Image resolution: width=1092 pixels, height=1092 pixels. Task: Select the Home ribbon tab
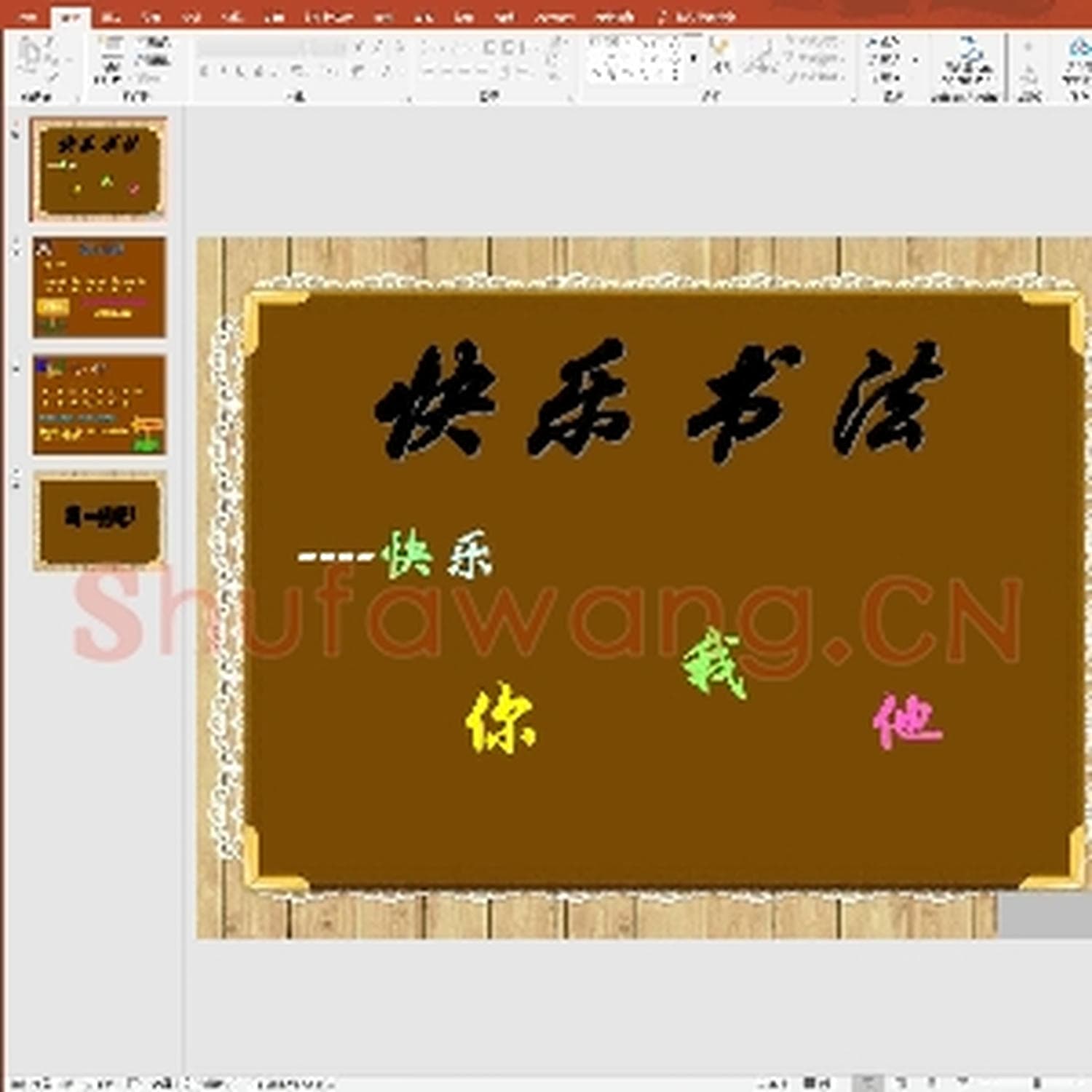click(x=70, y=17)
